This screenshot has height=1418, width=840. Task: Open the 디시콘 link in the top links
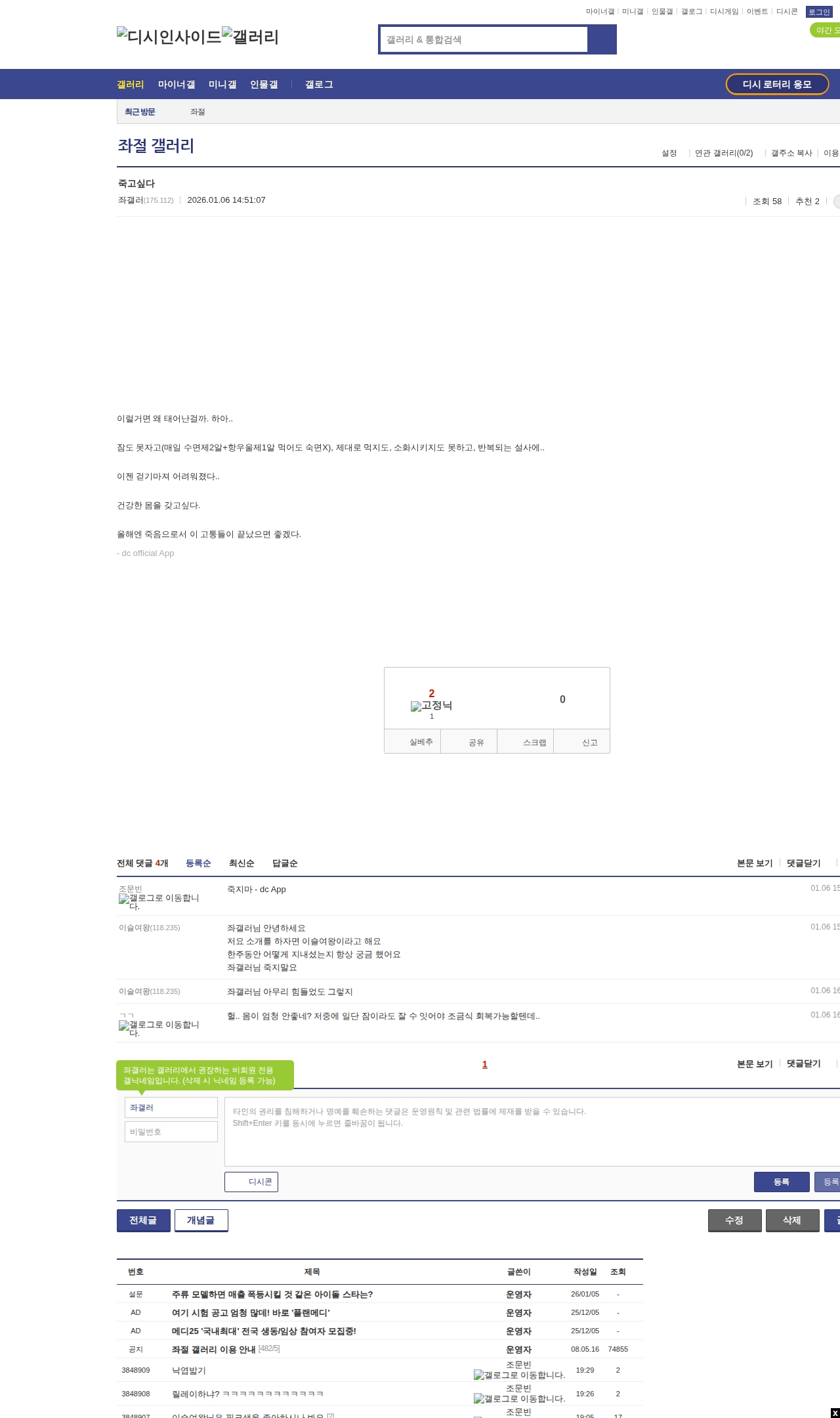pyautogui.click(x=787, y=12)
